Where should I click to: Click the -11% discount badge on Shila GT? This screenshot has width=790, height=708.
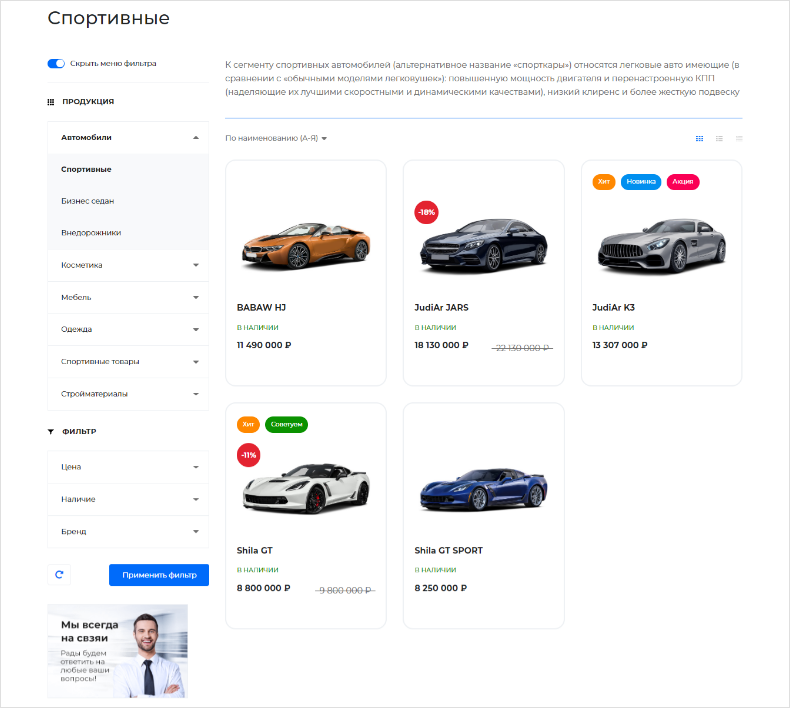tap(248, 455)
